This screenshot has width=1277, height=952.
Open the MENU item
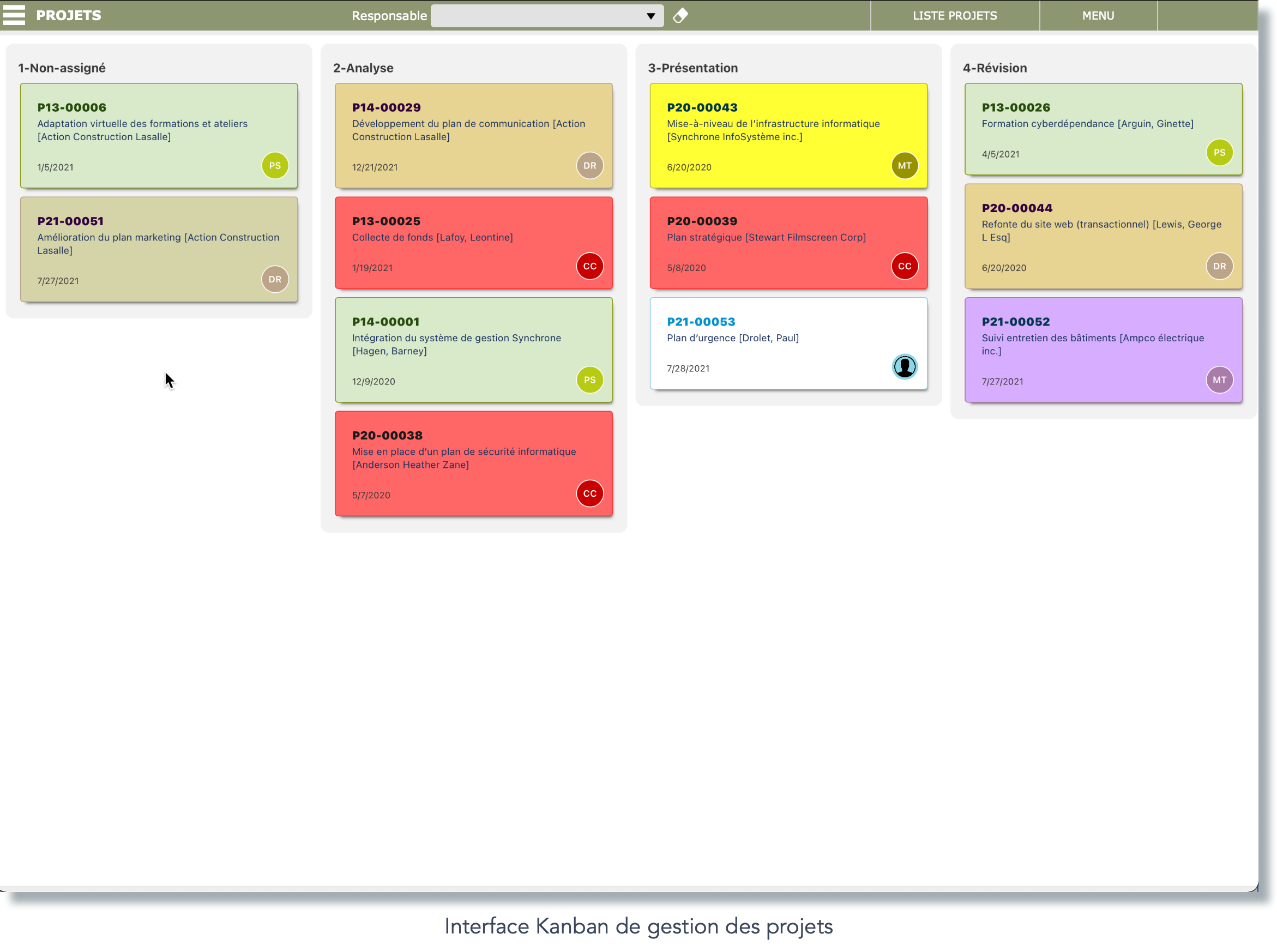tap(1098, 16)
